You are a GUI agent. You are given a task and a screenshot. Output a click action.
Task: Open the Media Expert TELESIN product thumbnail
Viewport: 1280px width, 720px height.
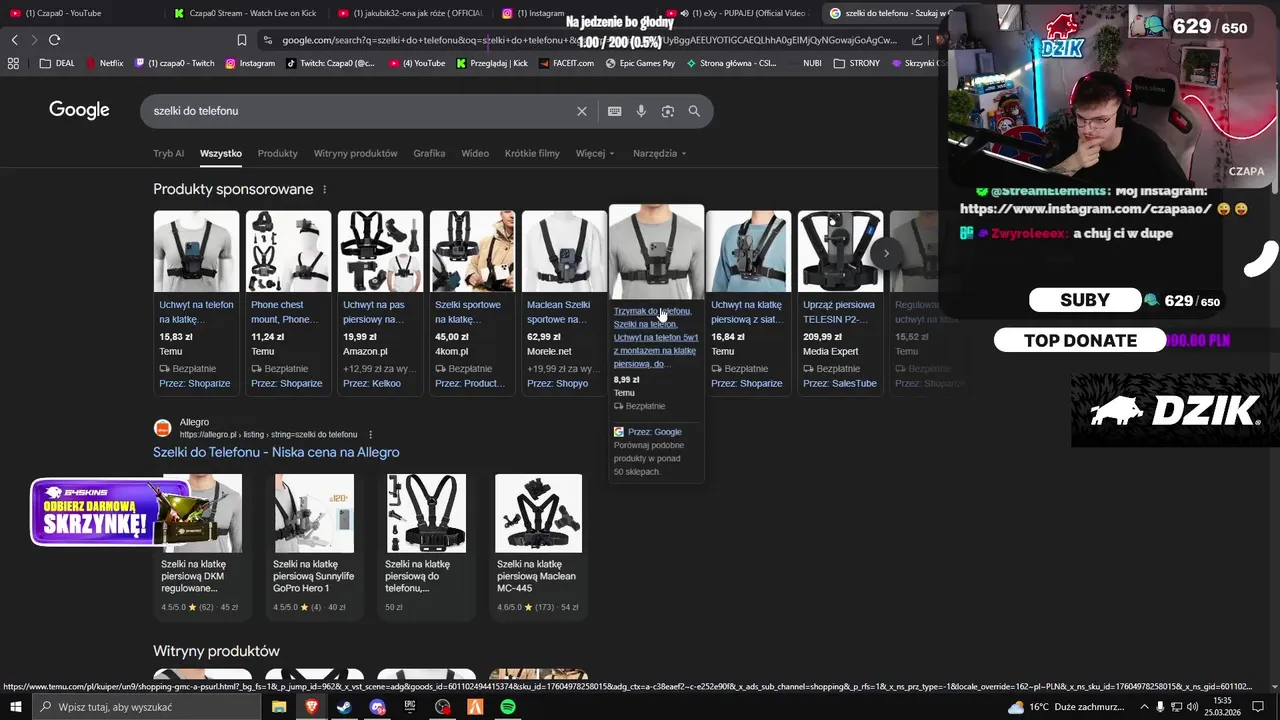[x=840, y=251]
